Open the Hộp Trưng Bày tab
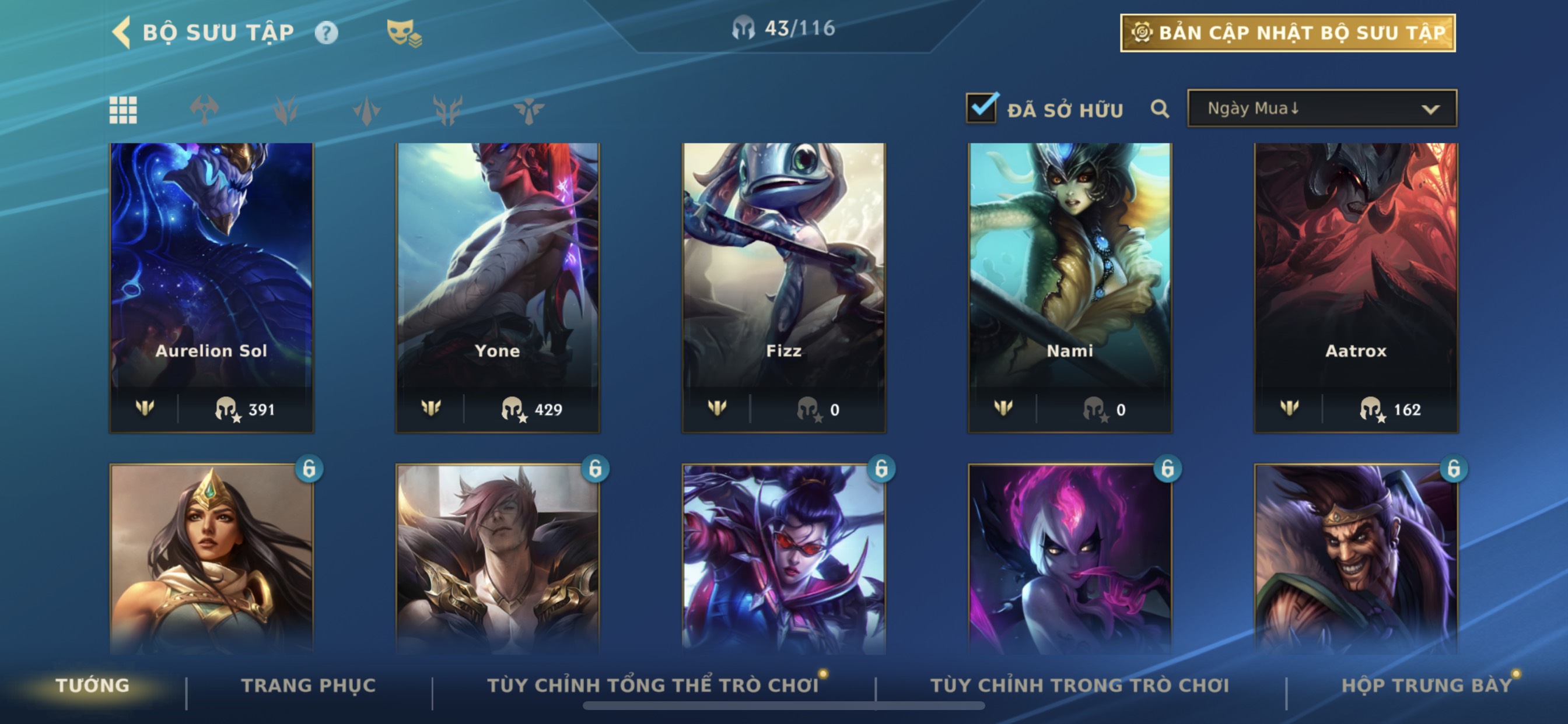 click(x=1427, y=685)
